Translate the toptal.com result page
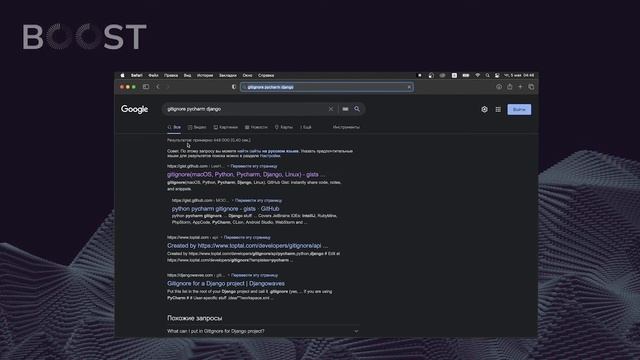640x360 pixels. click(x=247, y=237)
